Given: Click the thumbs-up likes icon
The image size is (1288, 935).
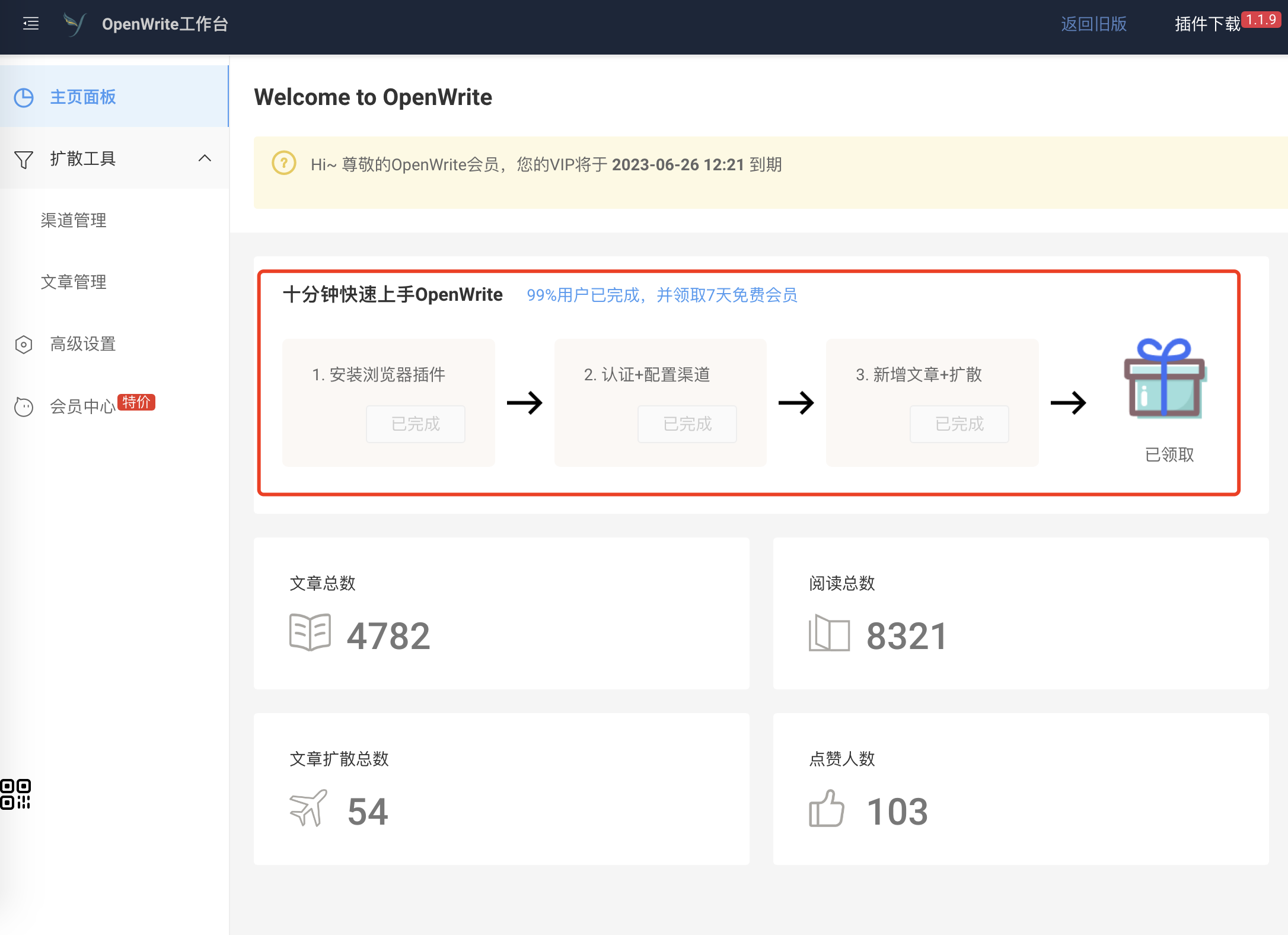Looking at the screenshot, I should (826, 808).
